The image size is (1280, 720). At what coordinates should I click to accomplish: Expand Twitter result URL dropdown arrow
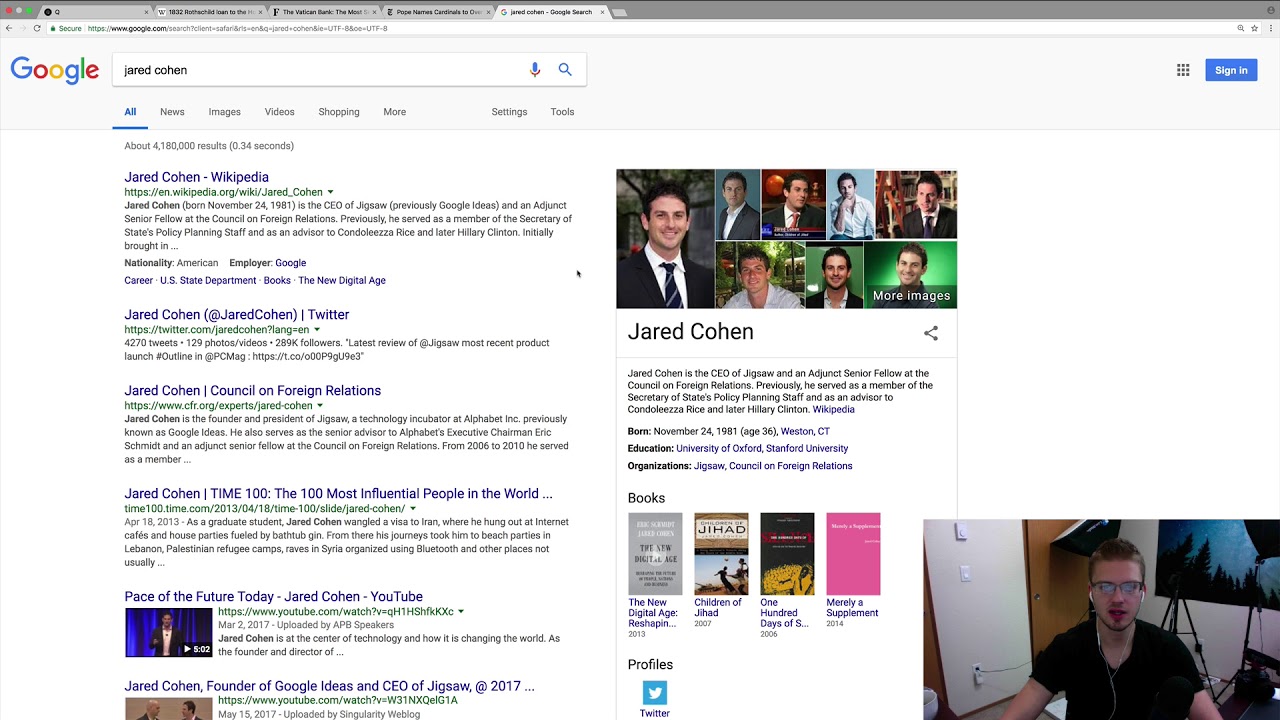coord(317,329)
